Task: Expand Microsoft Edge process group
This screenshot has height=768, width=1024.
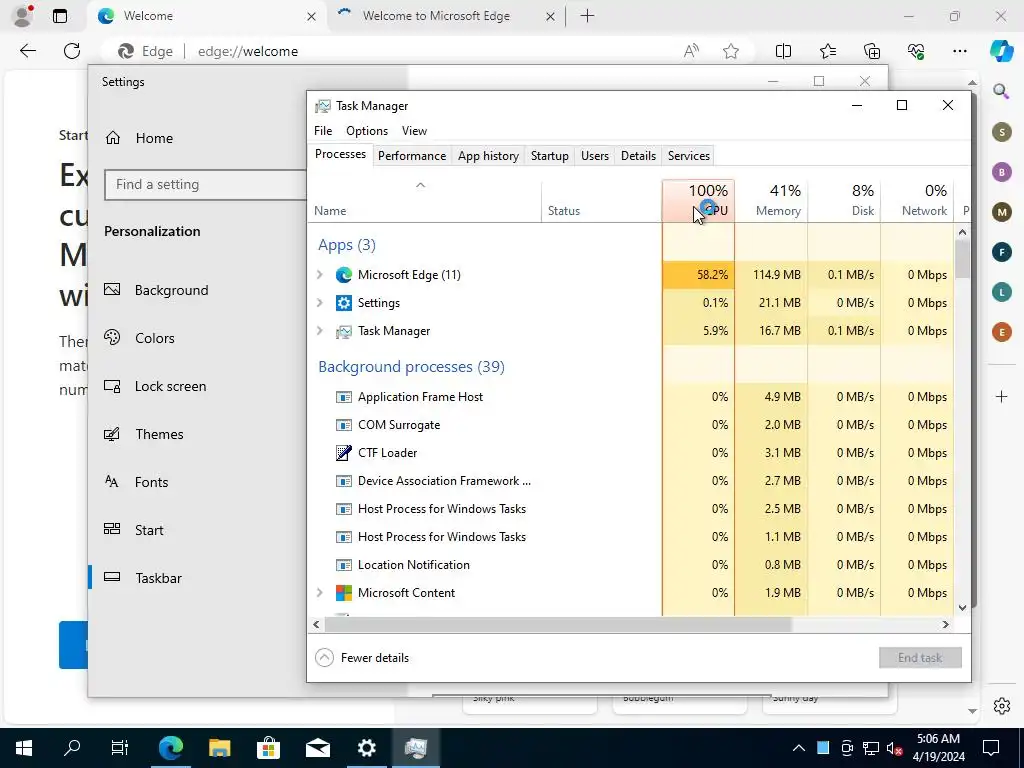Action: [x=320, y=275]
